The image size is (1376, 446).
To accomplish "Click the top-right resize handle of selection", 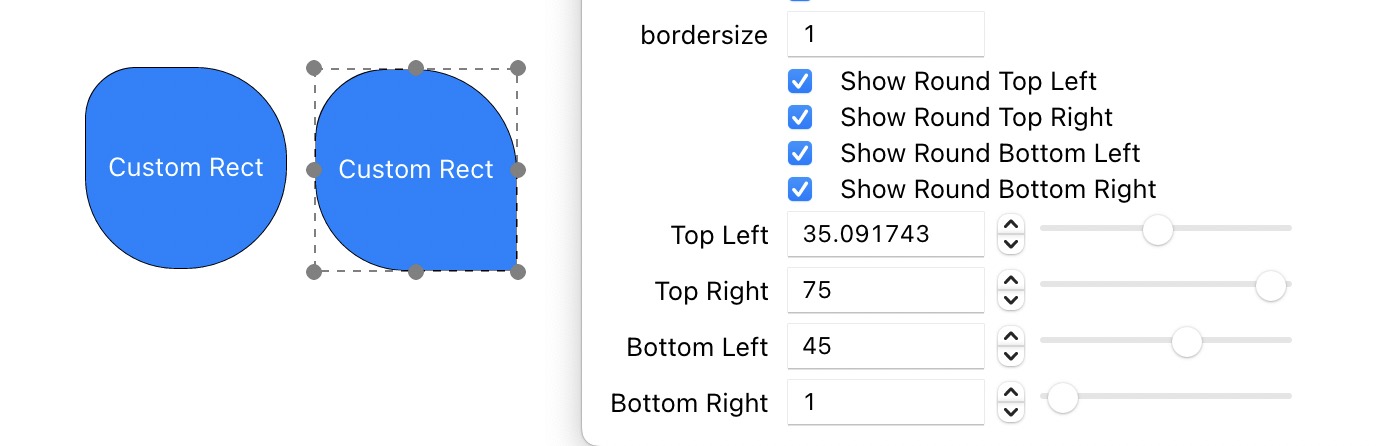I will tap(517, 68).
